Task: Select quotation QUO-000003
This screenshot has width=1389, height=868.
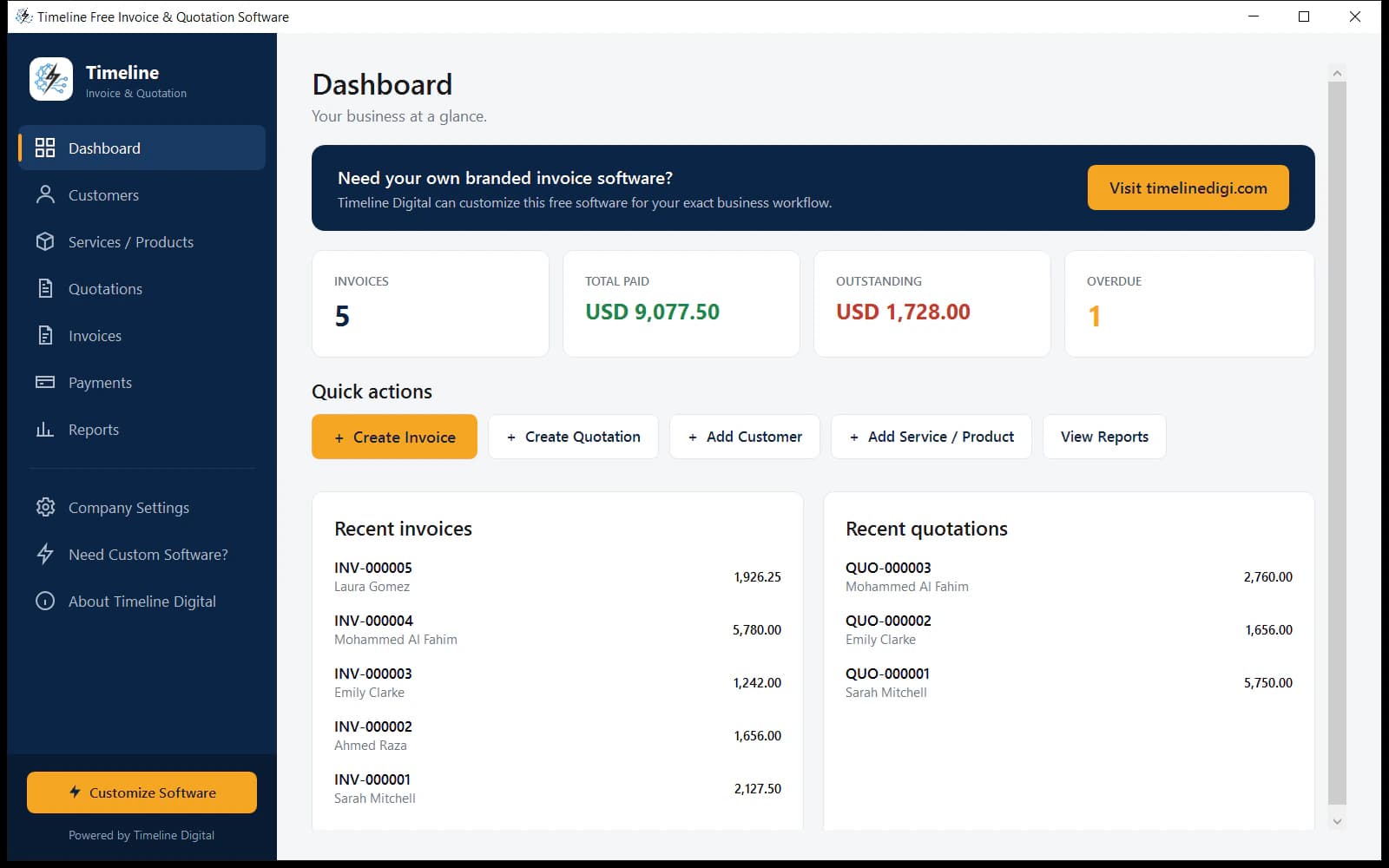Action: (1069, 576)
